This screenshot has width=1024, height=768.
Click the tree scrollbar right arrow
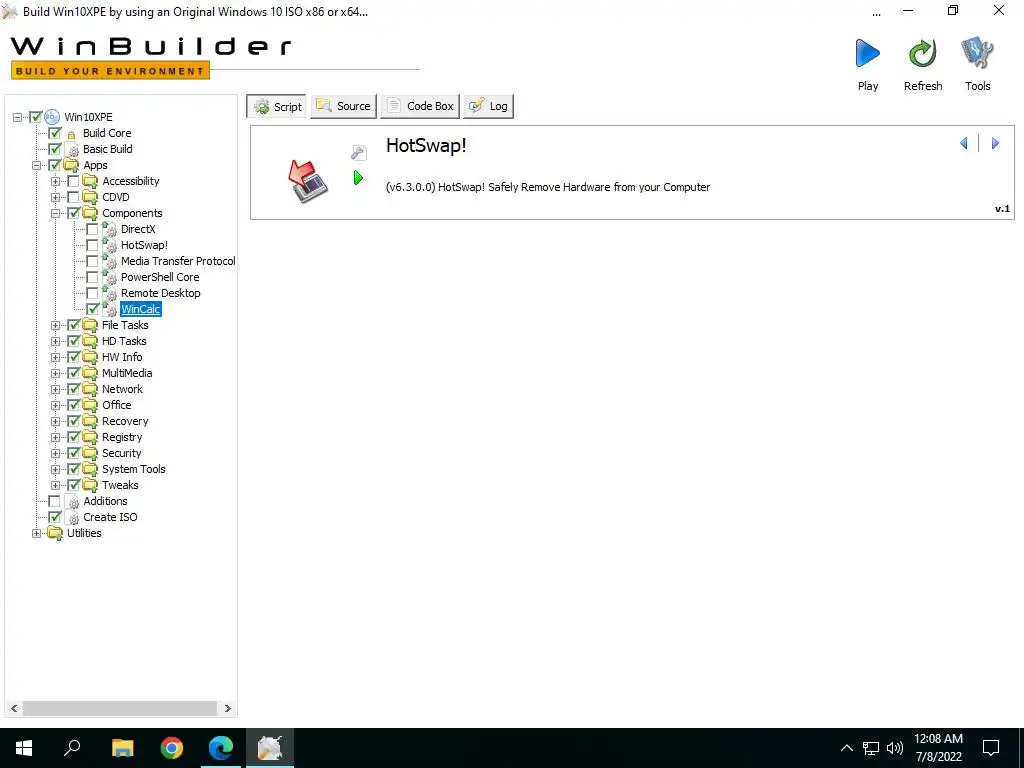(227, 708)
